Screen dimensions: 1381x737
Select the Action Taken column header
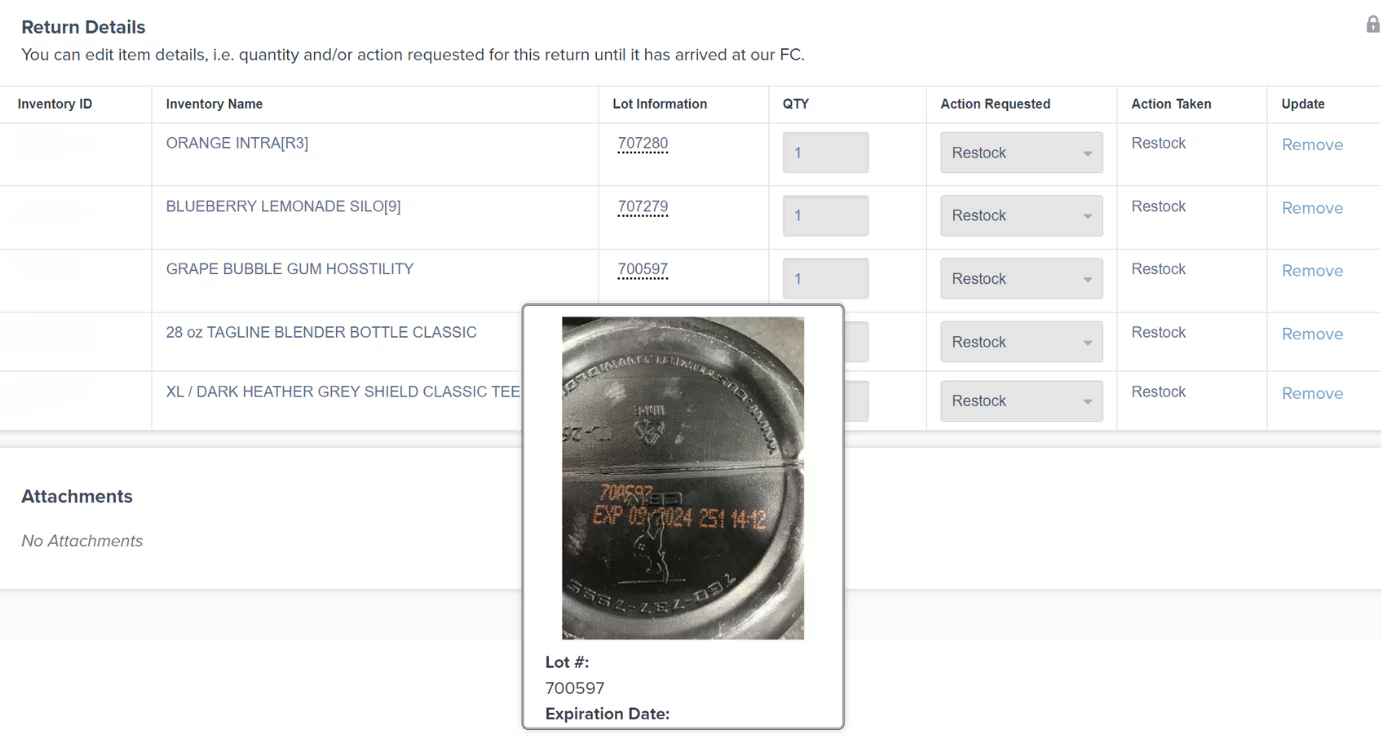coord(1170,104)
